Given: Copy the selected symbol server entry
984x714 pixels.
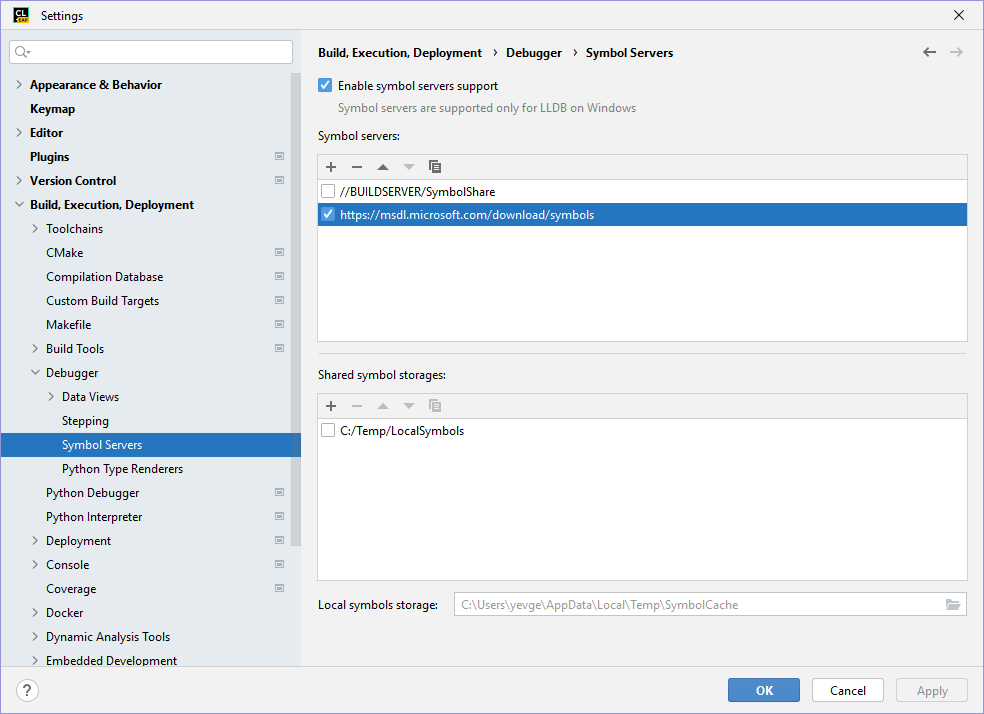Looking at the screenshot, I should point(435,167).
